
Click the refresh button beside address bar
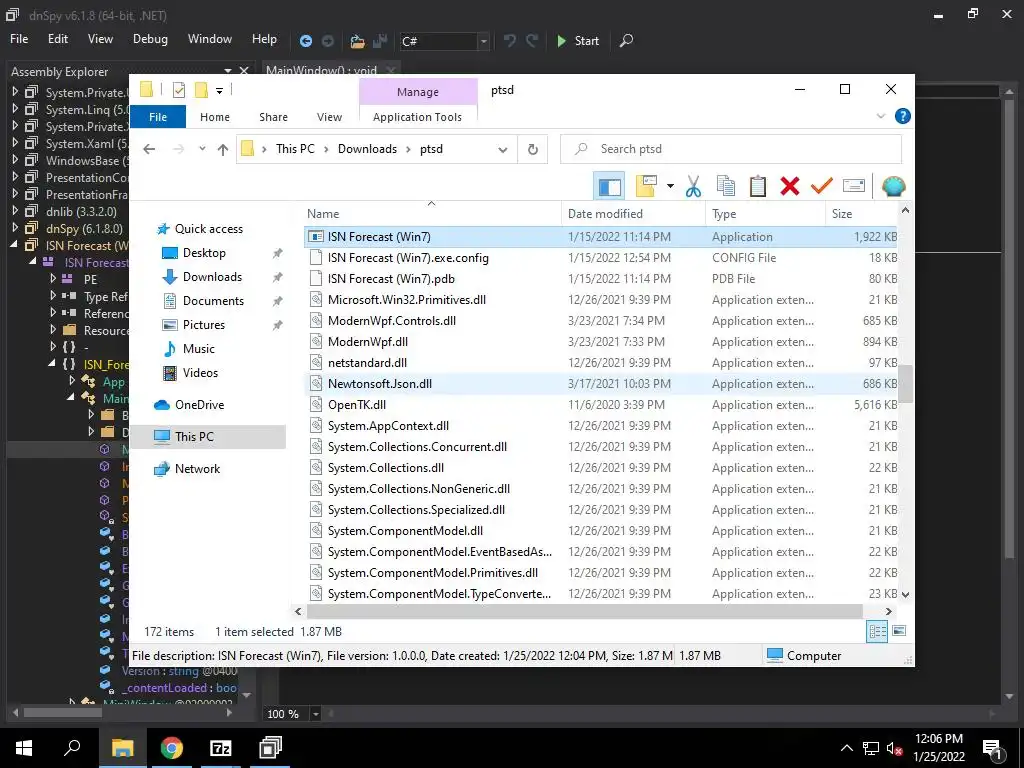pyautogui.click(x=533, y=150)
